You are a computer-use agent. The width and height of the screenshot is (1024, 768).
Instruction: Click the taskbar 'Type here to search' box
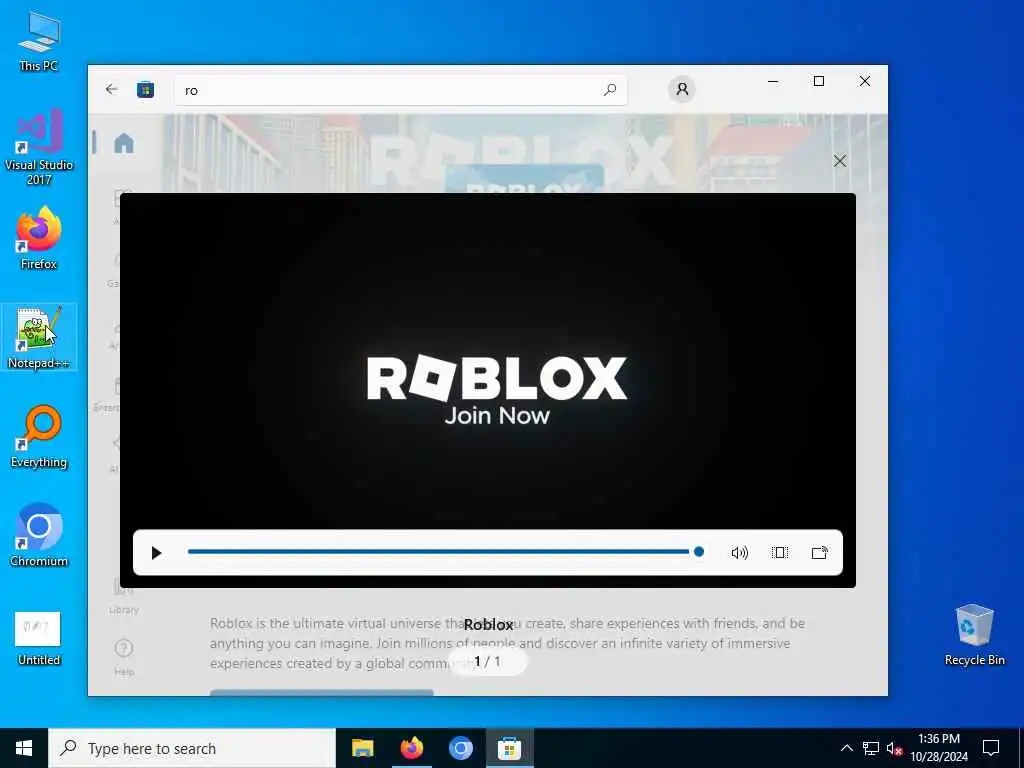pyautogui.click(x=192, y=748)
